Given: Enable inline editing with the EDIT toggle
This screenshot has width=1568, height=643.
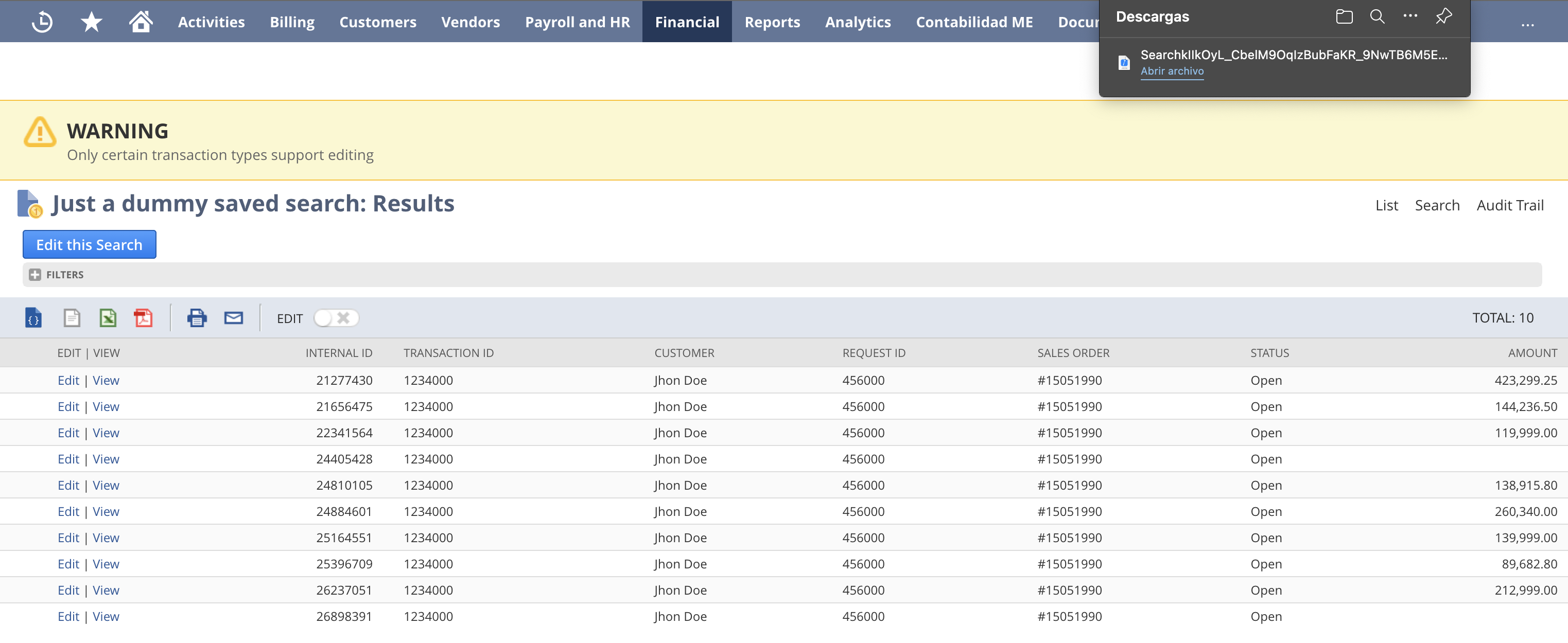Looking at the screenshot, I should (336, 317).
